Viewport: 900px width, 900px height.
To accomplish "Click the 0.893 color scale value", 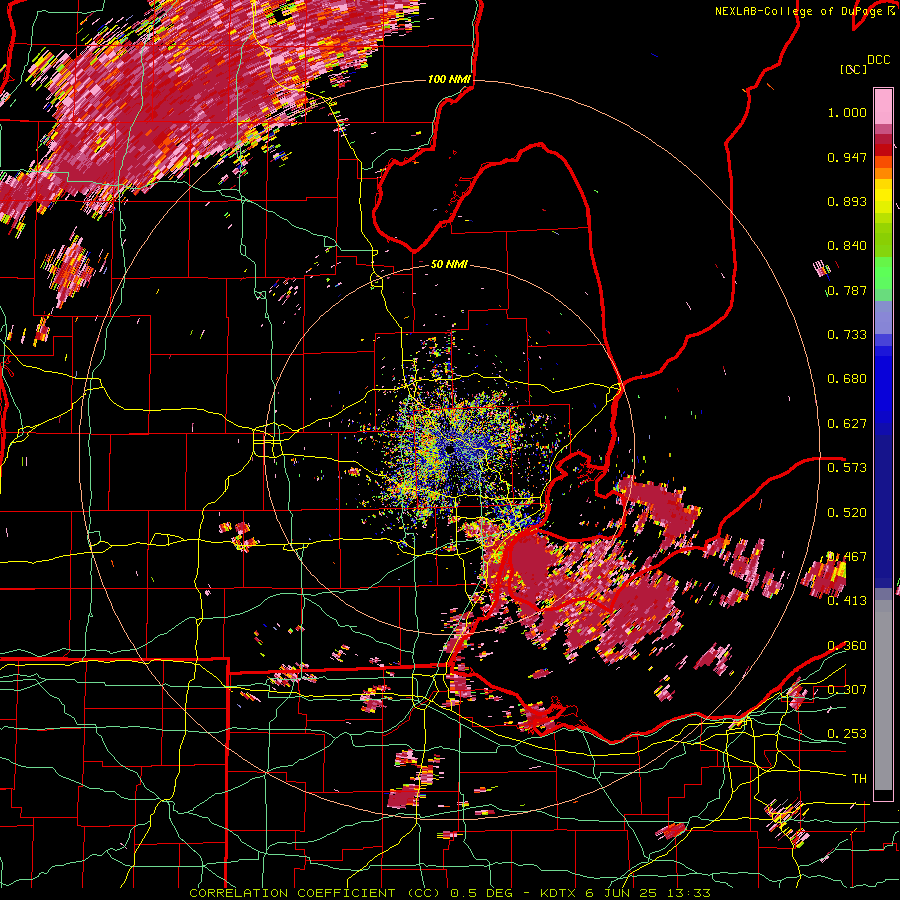I will (x=847, y=201).
